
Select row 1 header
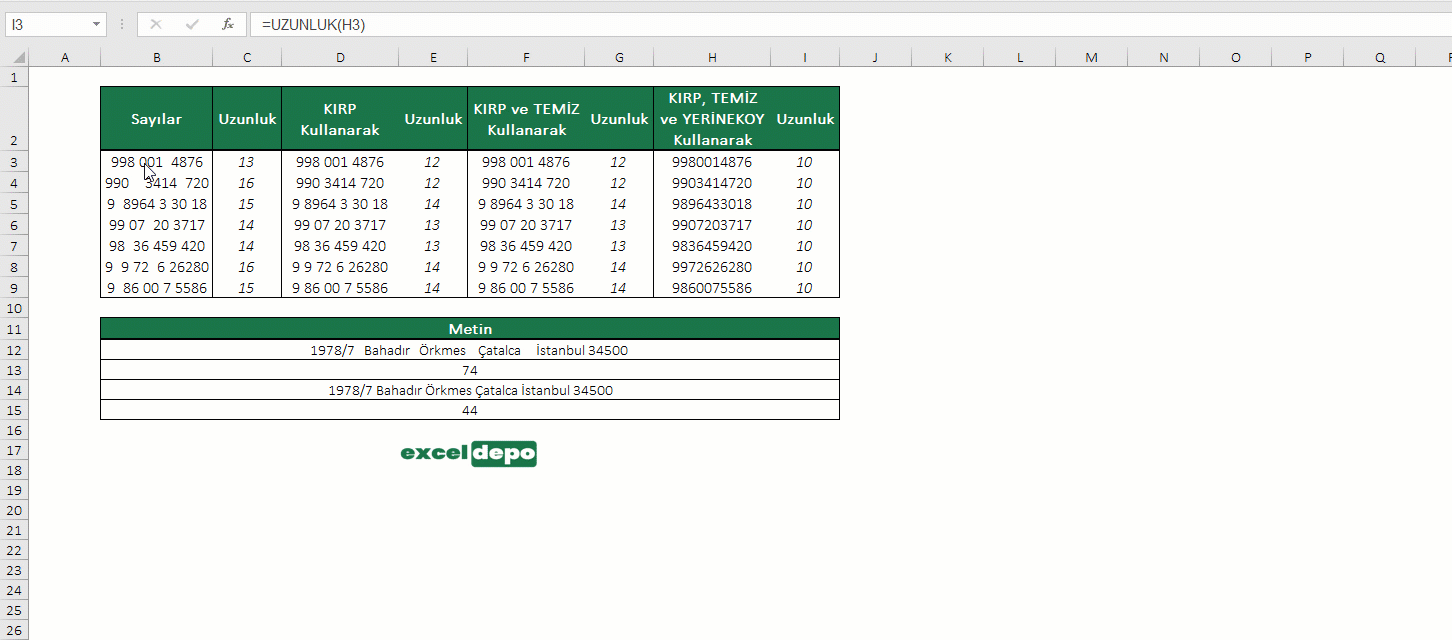coord(14,77)
